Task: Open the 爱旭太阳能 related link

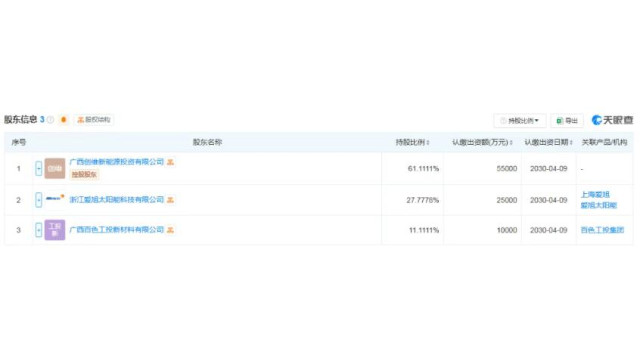Action: coord(598,205)
